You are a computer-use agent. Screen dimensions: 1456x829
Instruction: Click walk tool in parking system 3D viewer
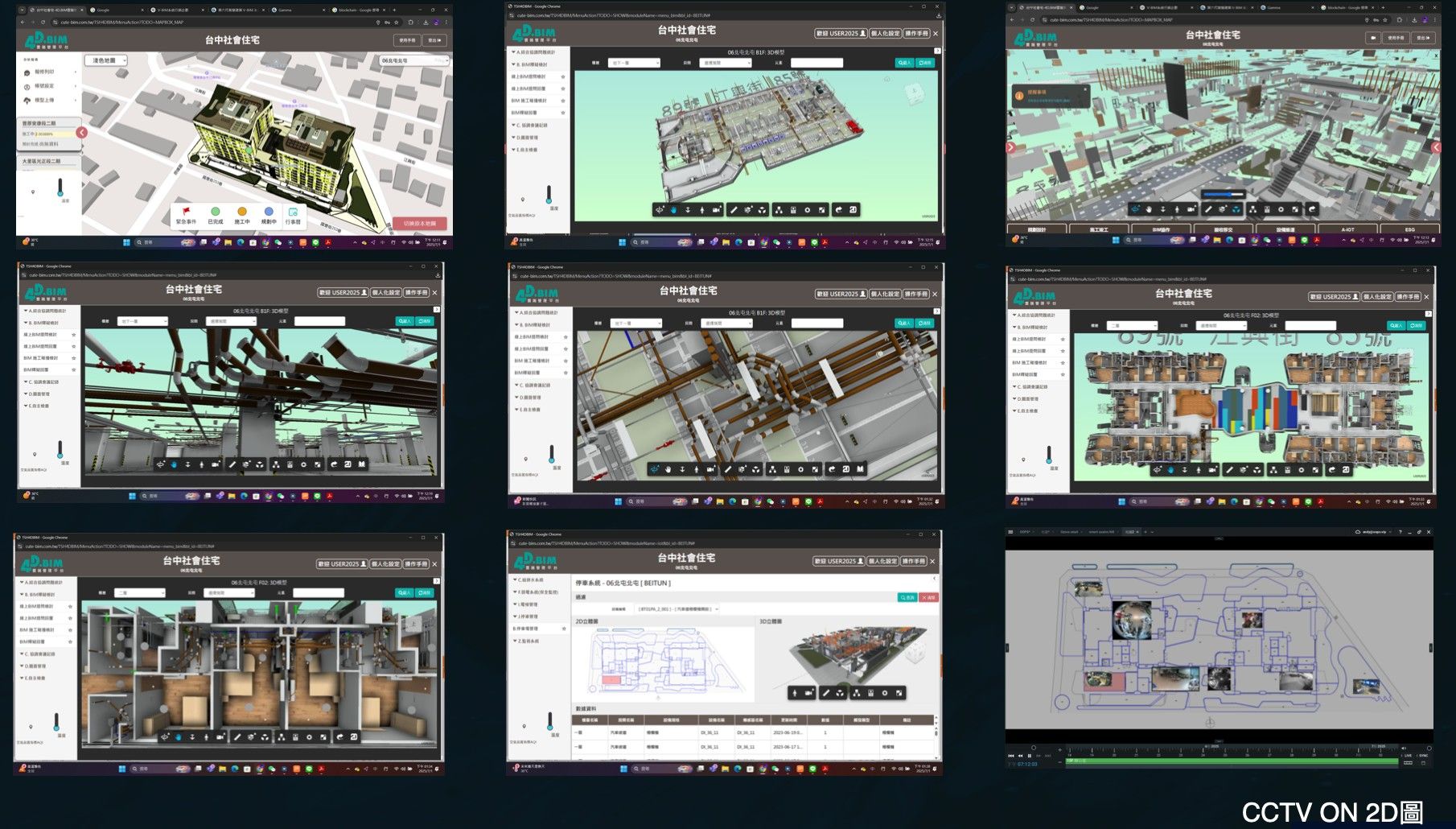(795, 693)
